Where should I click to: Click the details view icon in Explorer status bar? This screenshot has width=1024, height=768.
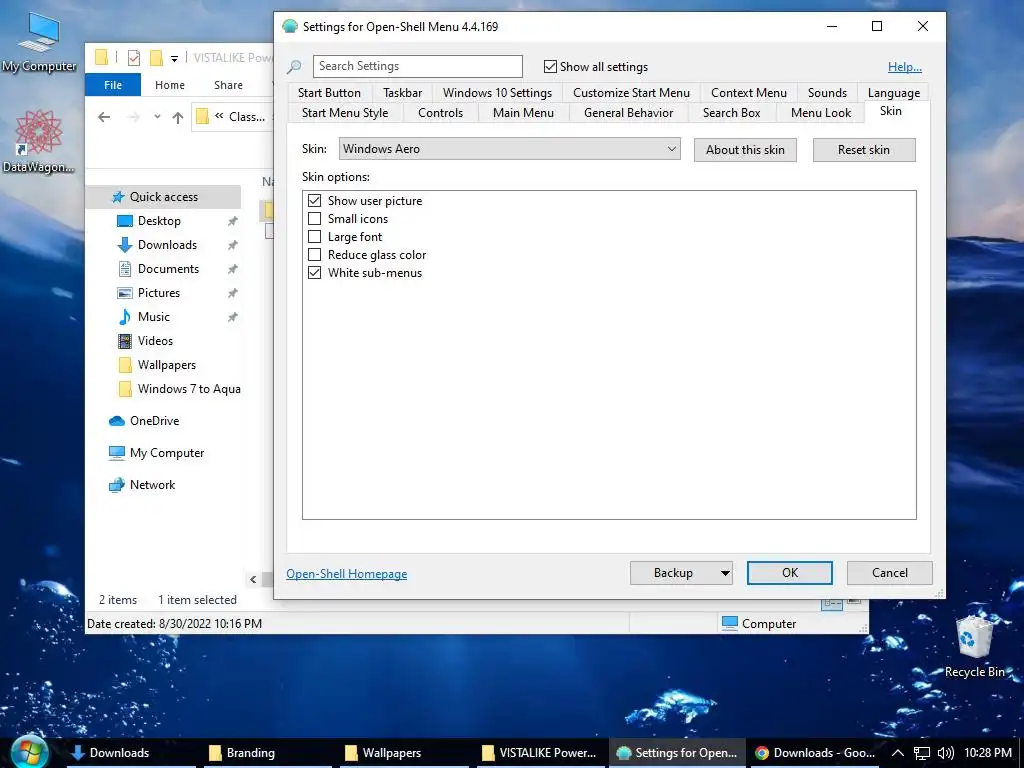tap(831, 604)
